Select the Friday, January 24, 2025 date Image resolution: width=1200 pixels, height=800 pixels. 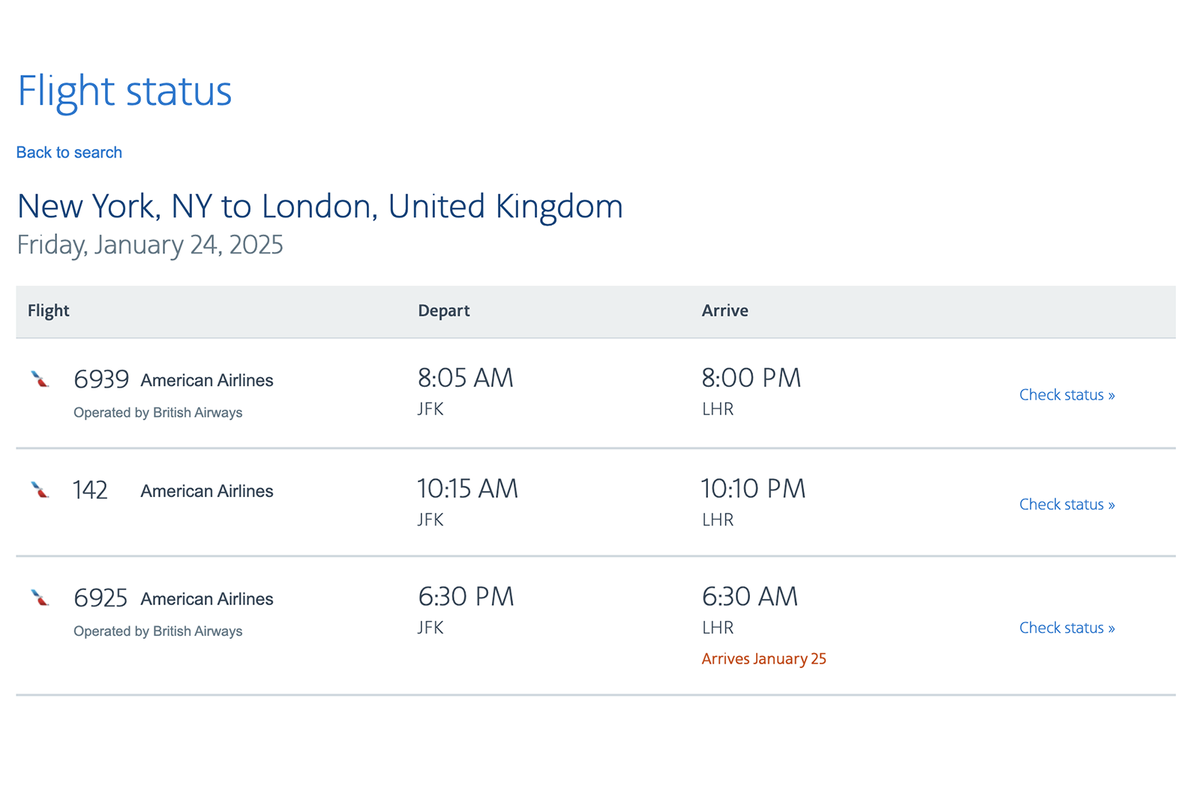pos(150,244)
